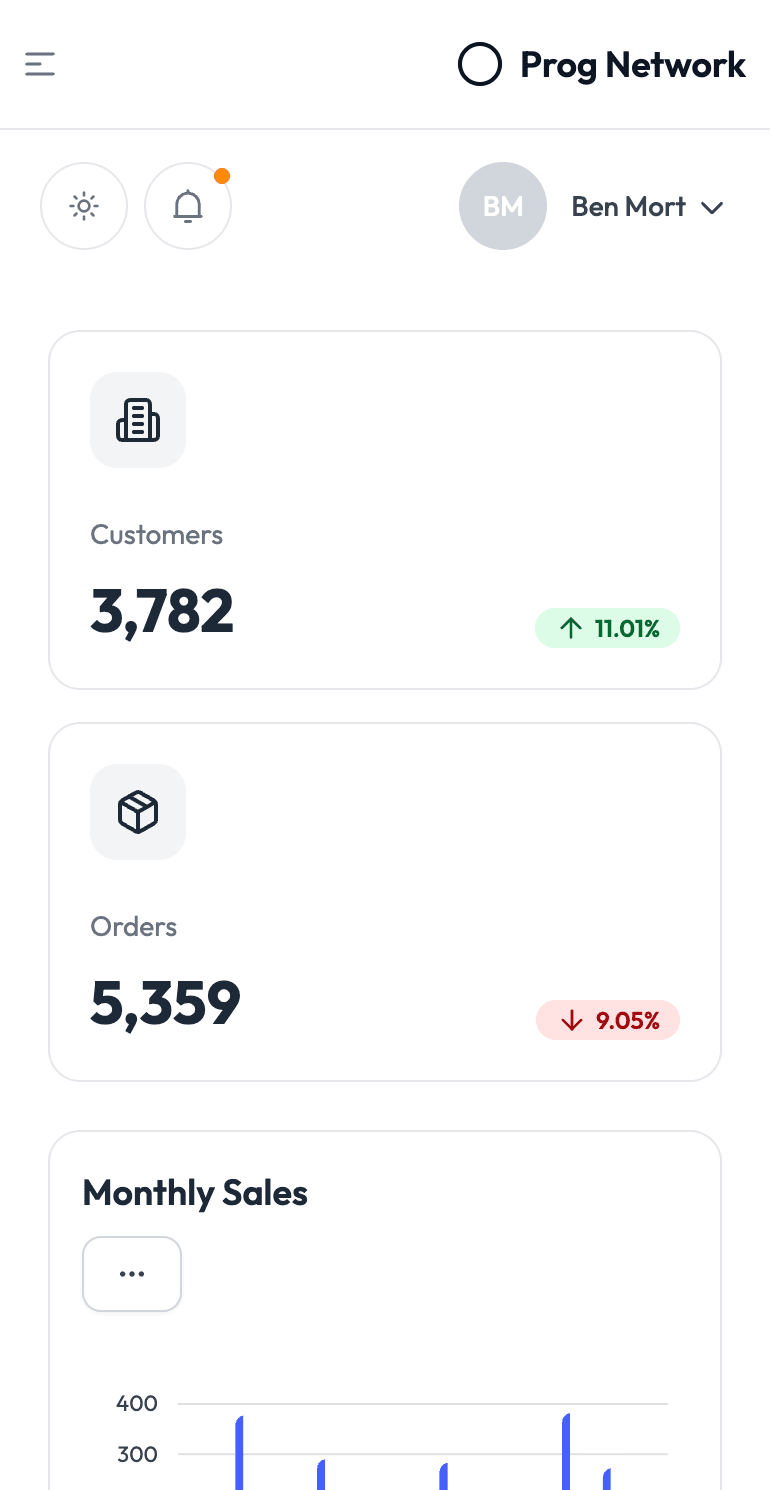Click the green up arrow icon
Image resolution: width=770 pixels, height=1490 pixels.
[571, 628]
